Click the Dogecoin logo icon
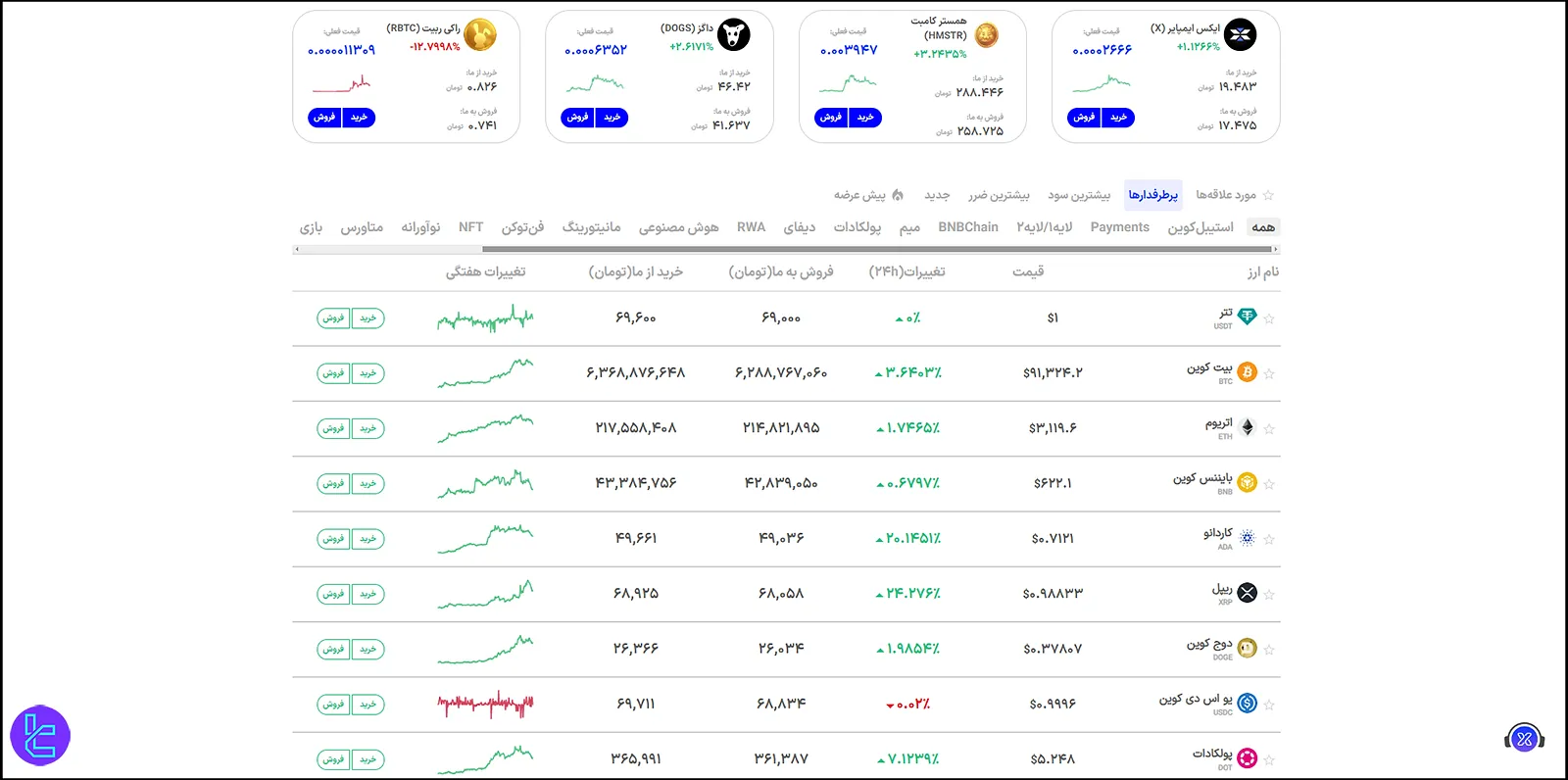Viewport: 1568px width, 780px height. (x=1247, y=648)
